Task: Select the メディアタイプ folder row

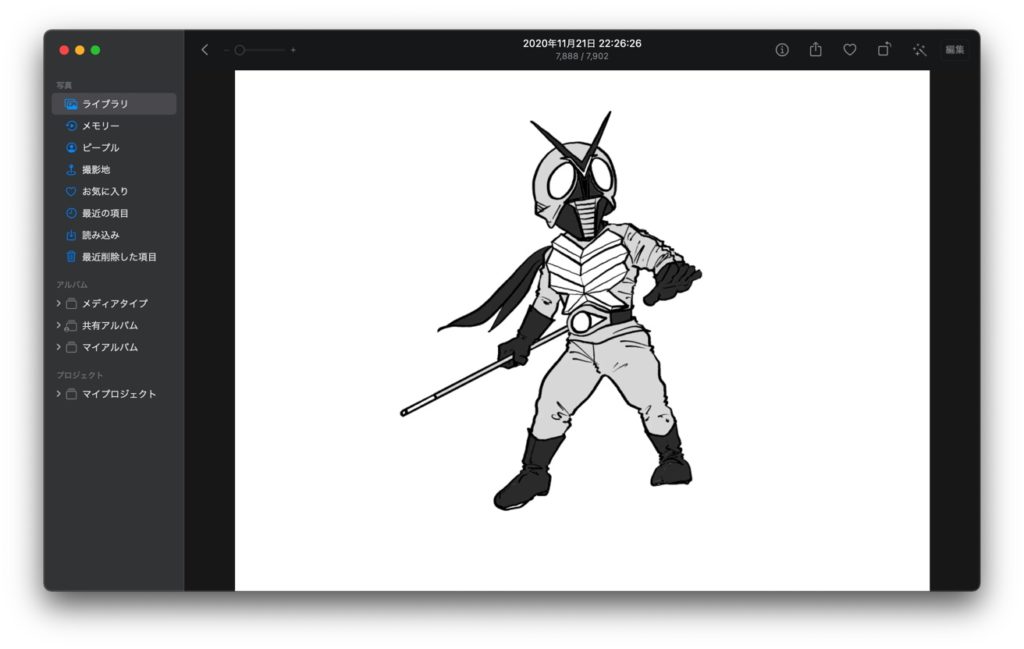Action: coord(114,304)
